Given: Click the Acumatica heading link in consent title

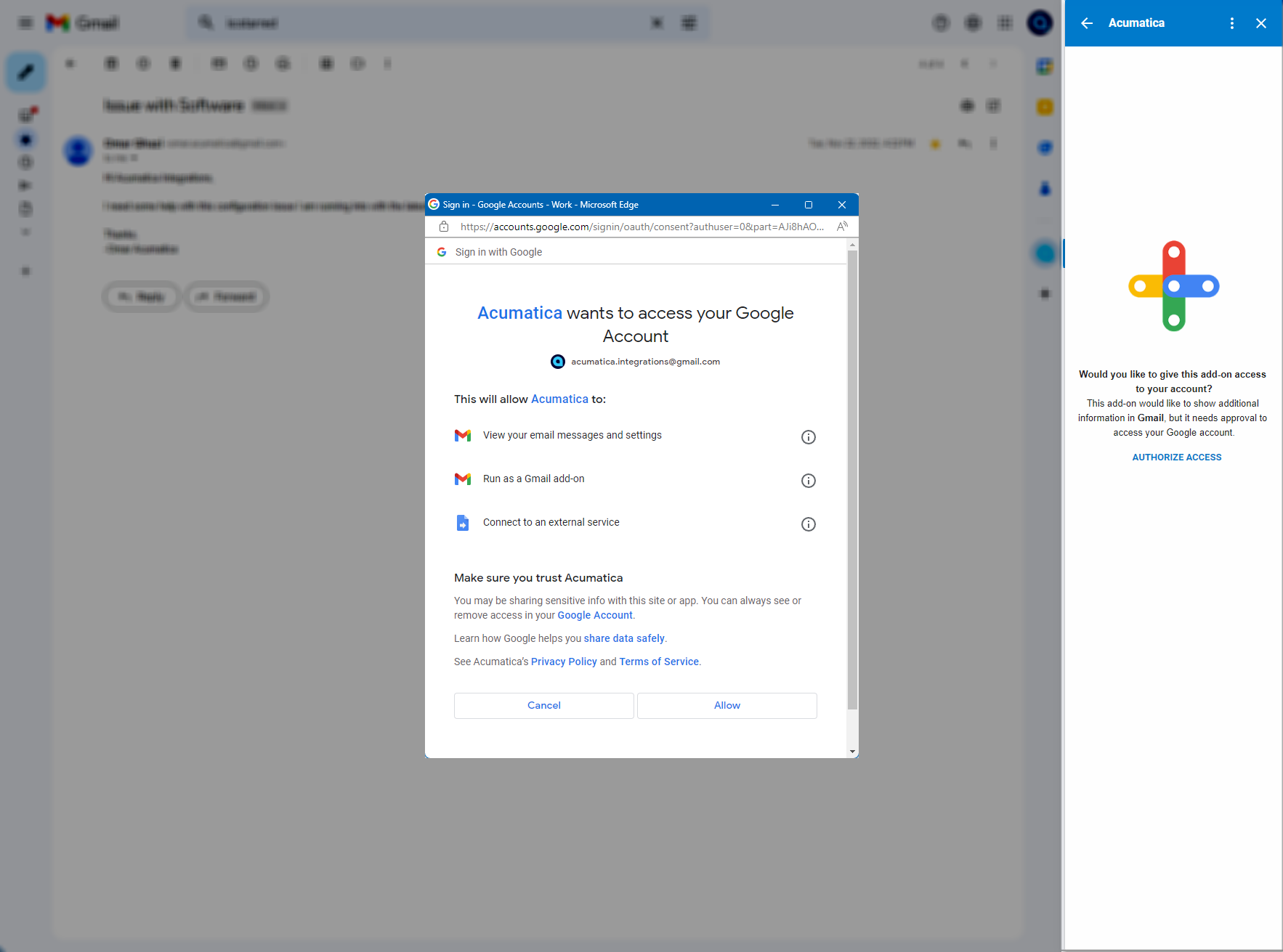Looking at the screenshot, I should coord(519,313).
